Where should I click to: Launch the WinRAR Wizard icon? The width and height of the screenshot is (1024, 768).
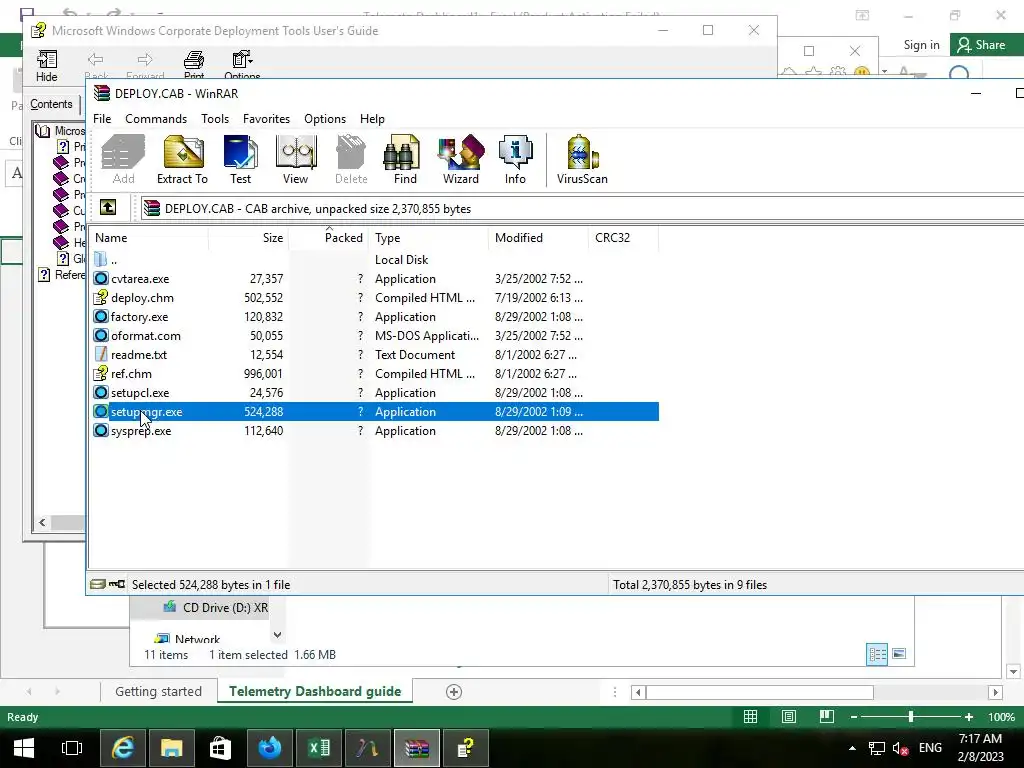click(x=461, y=159)
